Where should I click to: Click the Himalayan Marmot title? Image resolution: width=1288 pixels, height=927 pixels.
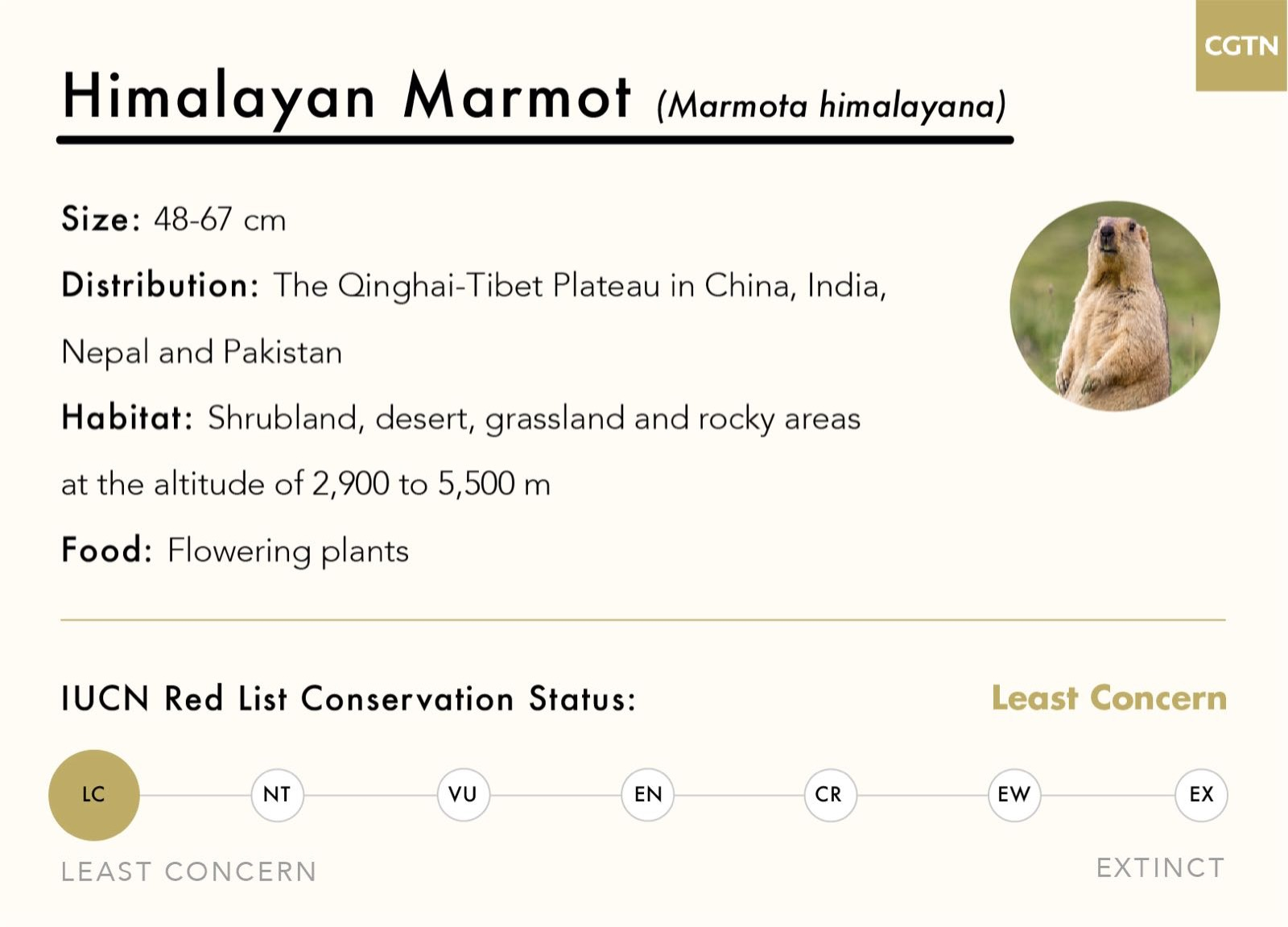click(346, 97)
